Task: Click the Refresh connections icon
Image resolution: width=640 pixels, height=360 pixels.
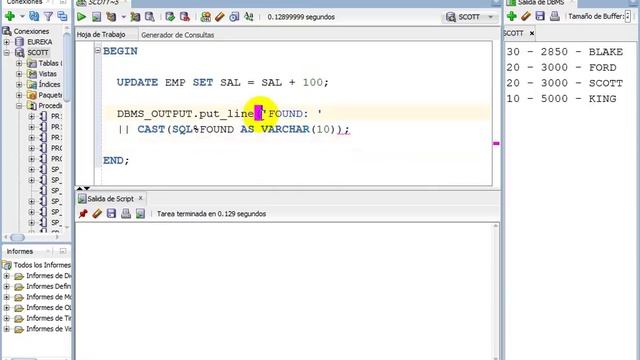Action: pyautogui.click(x=34, y=16)
